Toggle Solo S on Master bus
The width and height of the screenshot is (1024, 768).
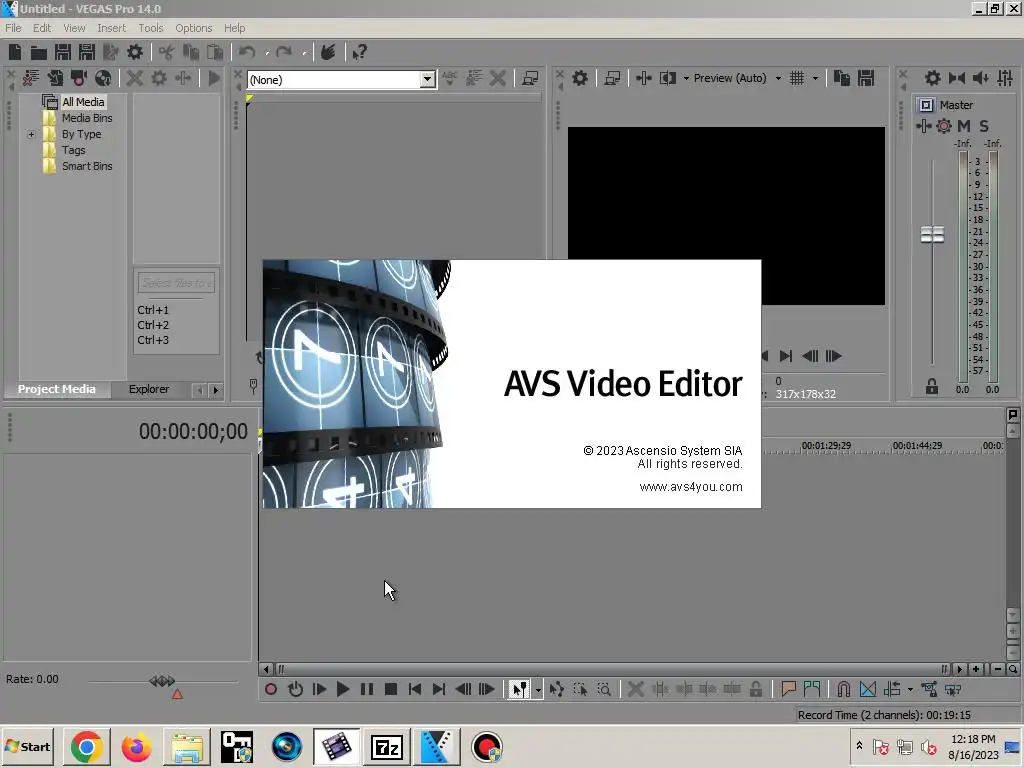coord(984,126)
